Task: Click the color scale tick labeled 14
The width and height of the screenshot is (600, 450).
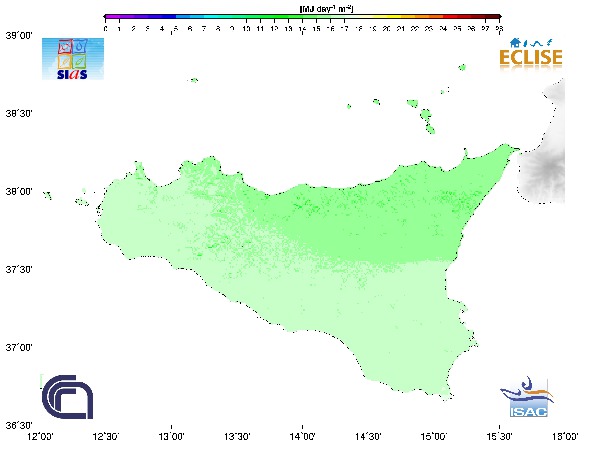Action: coord(302,29)
